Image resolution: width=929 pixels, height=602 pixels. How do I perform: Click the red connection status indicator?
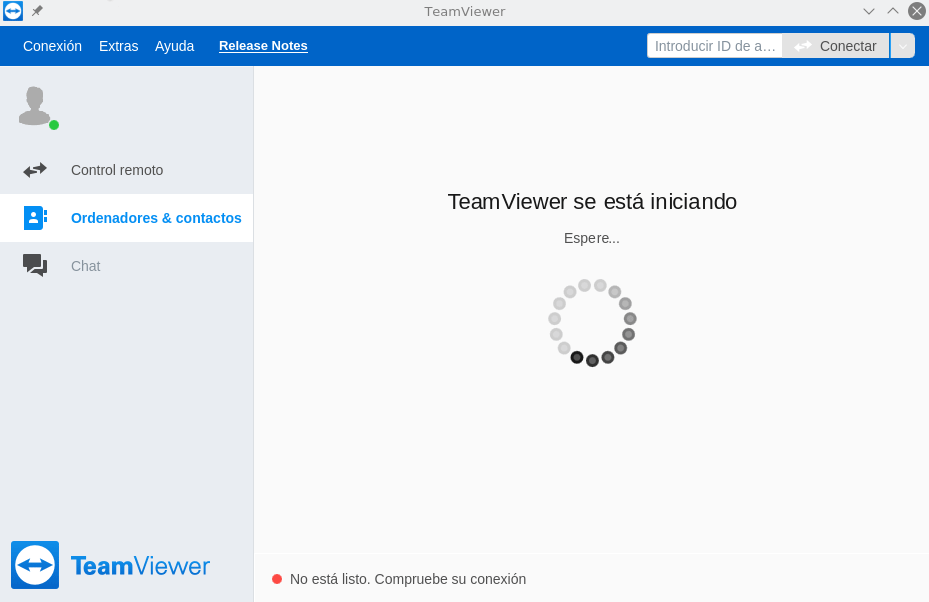(277, 579)
